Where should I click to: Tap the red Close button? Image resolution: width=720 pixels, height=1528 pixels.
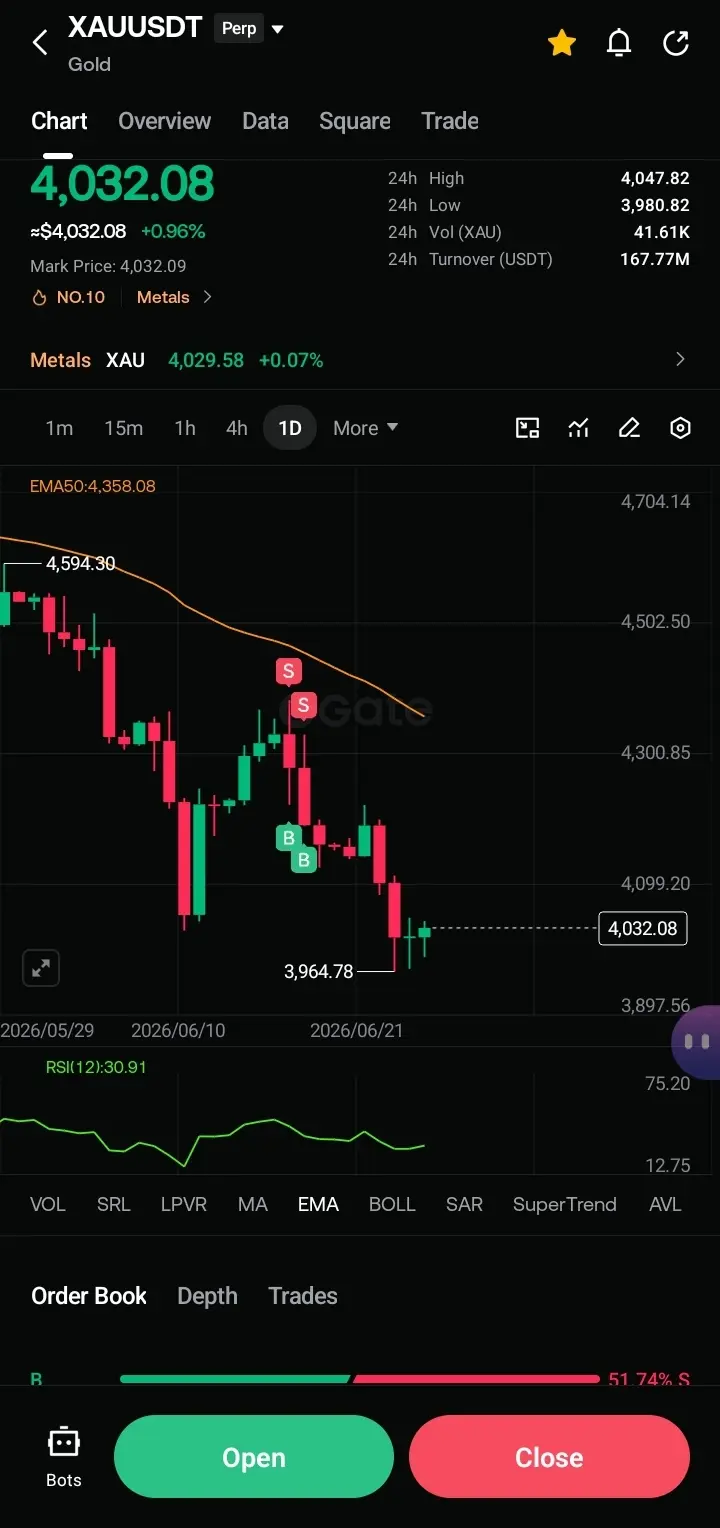click(x=549, y=1457)
